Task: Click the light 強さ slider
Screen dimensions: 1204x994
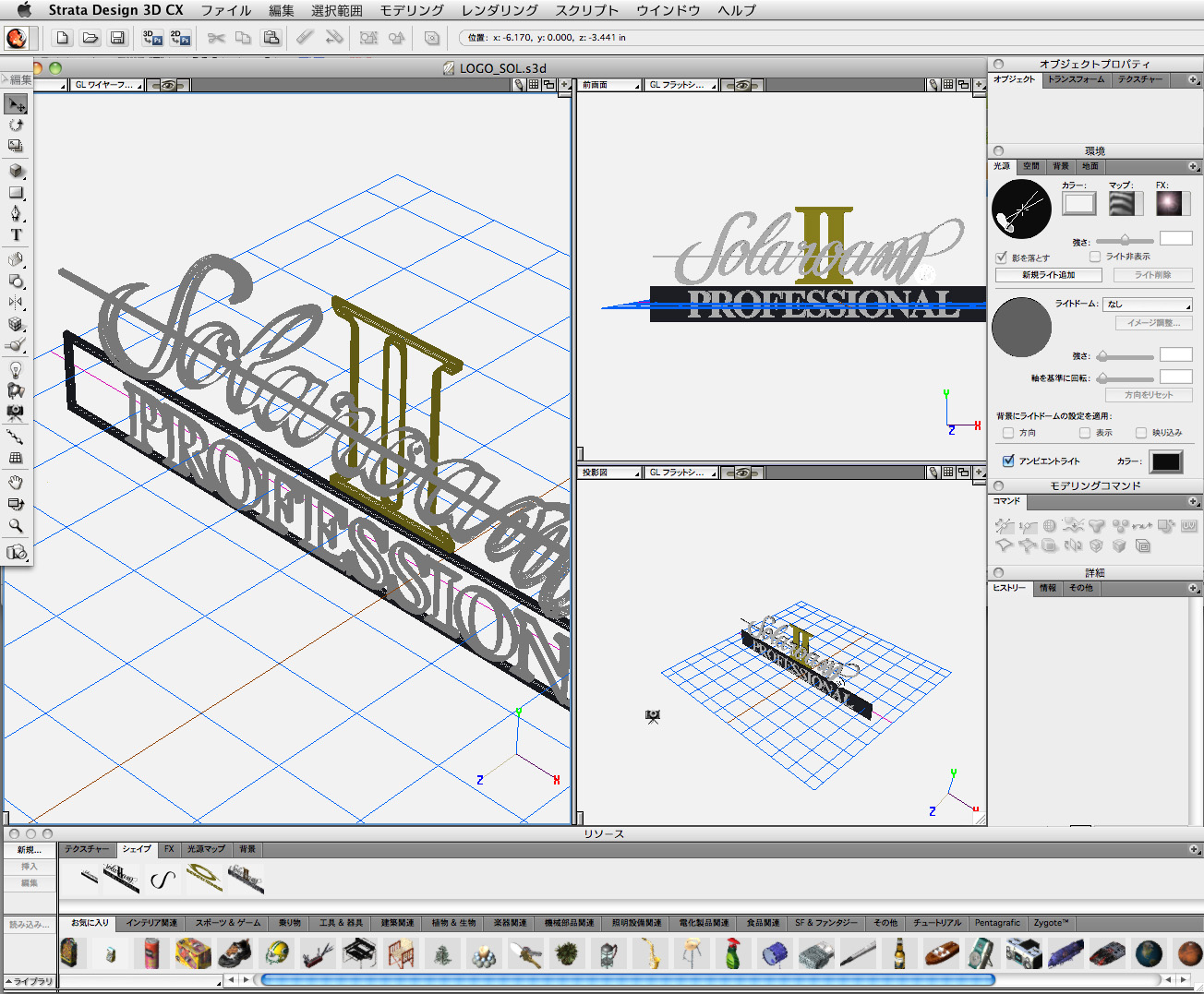Action: (x=1125, y=240)
